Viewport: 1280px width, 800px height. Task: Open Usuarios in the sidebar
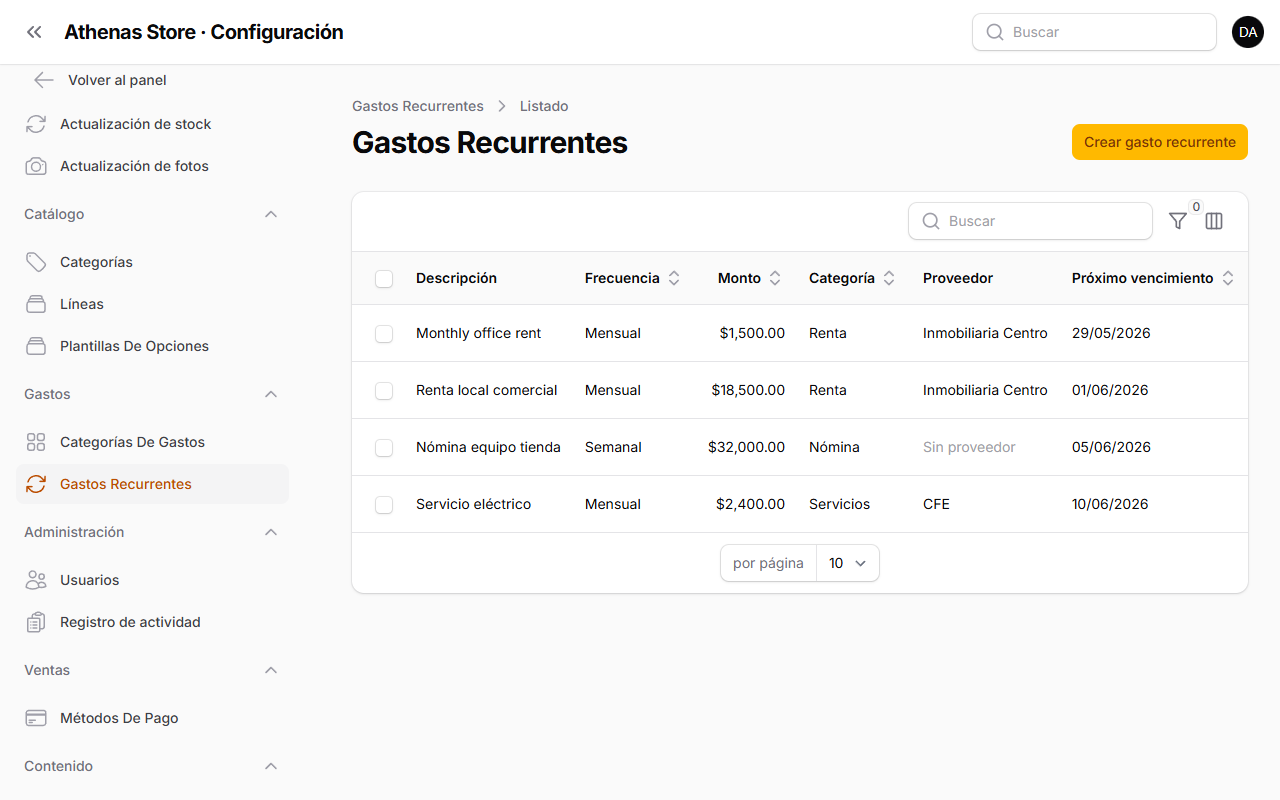point(152,580)
